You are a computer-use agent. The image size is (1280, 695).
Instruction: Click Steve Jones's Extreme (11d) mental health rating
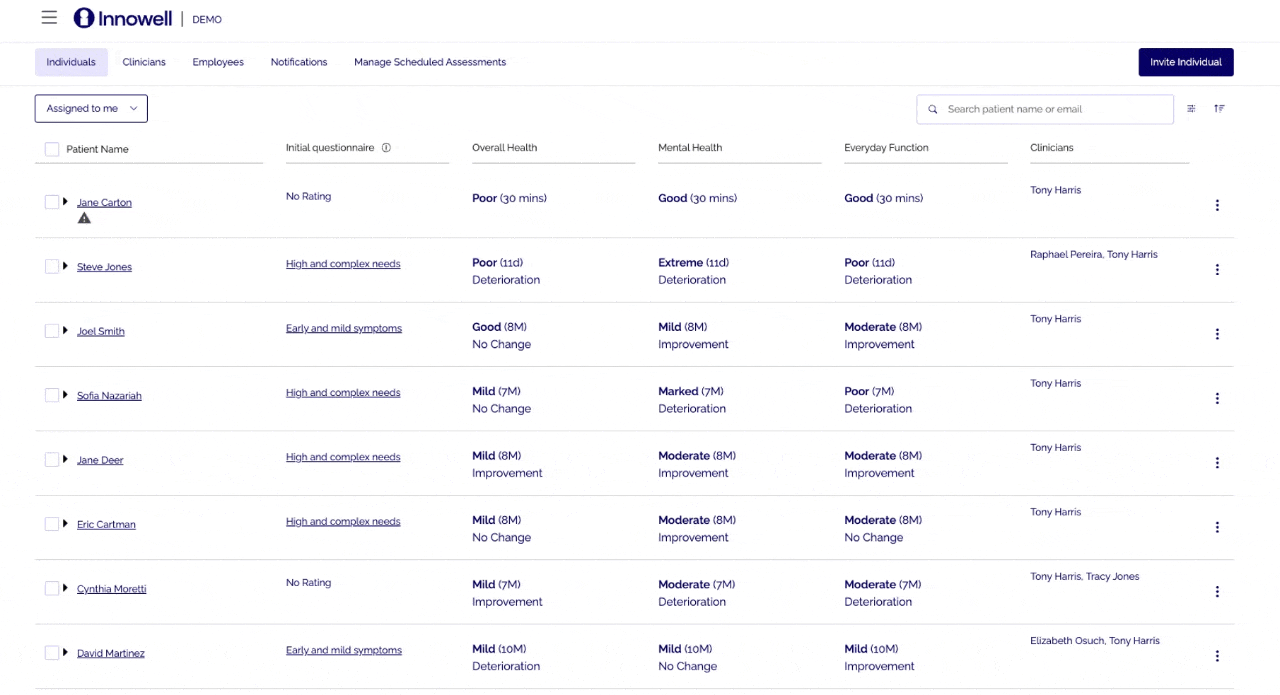pos(693,263)
